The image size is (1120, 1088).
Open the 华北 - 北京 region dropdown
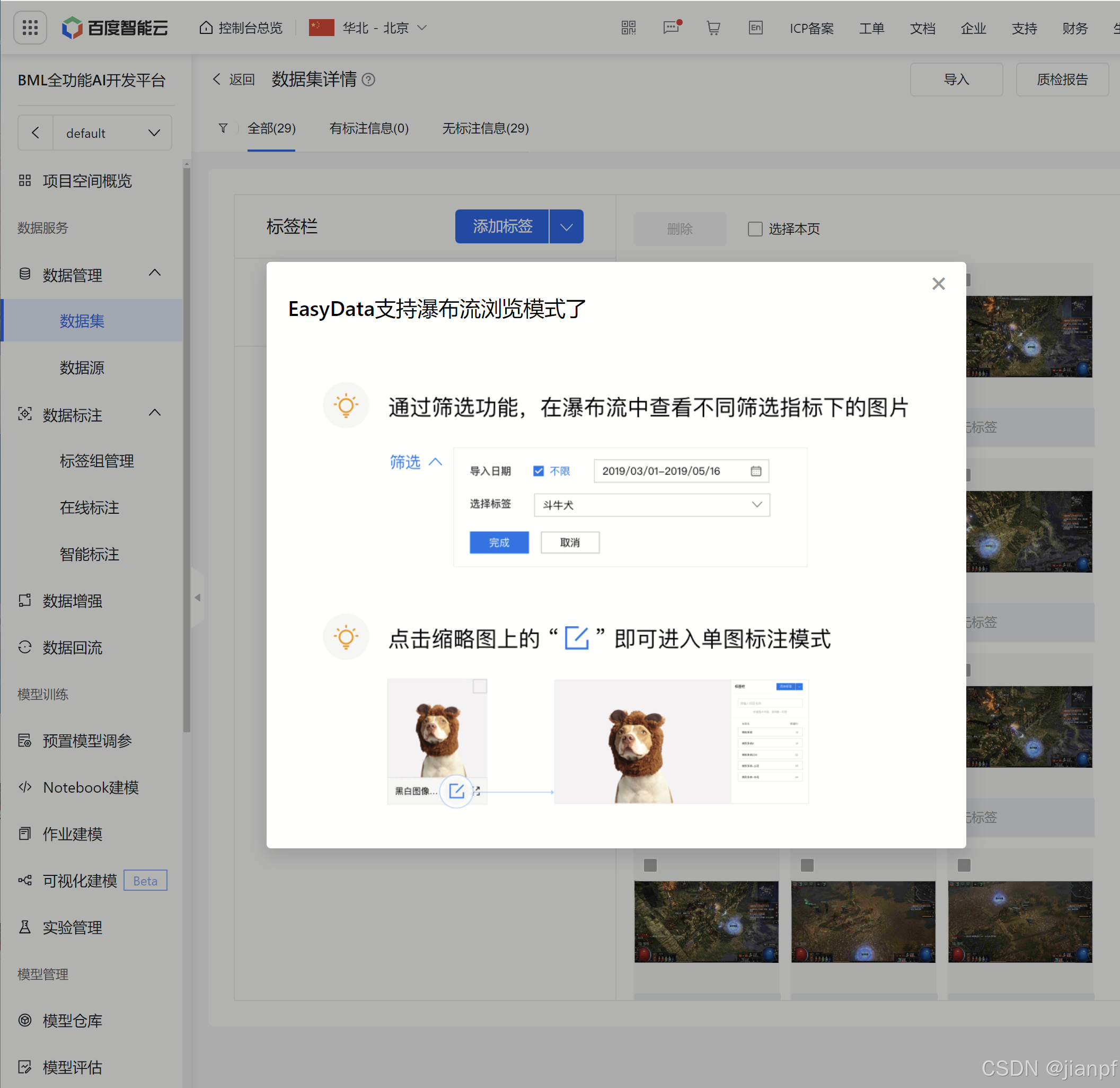coord(375,28)
